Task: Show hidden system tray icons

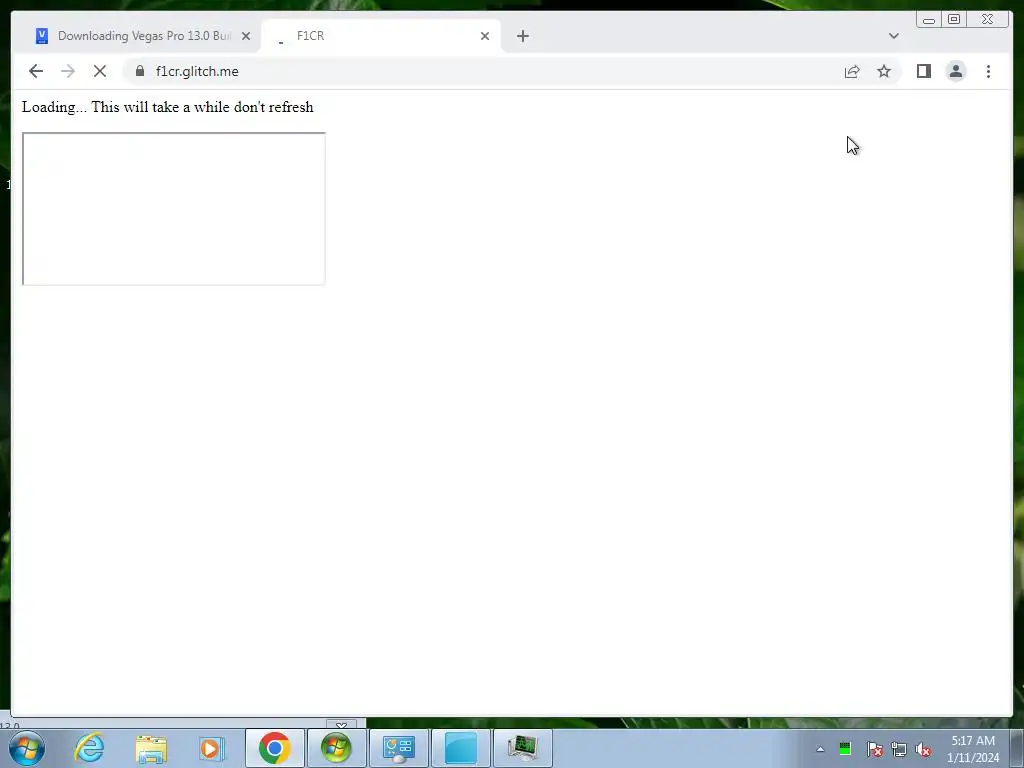Action: point(820,749)
